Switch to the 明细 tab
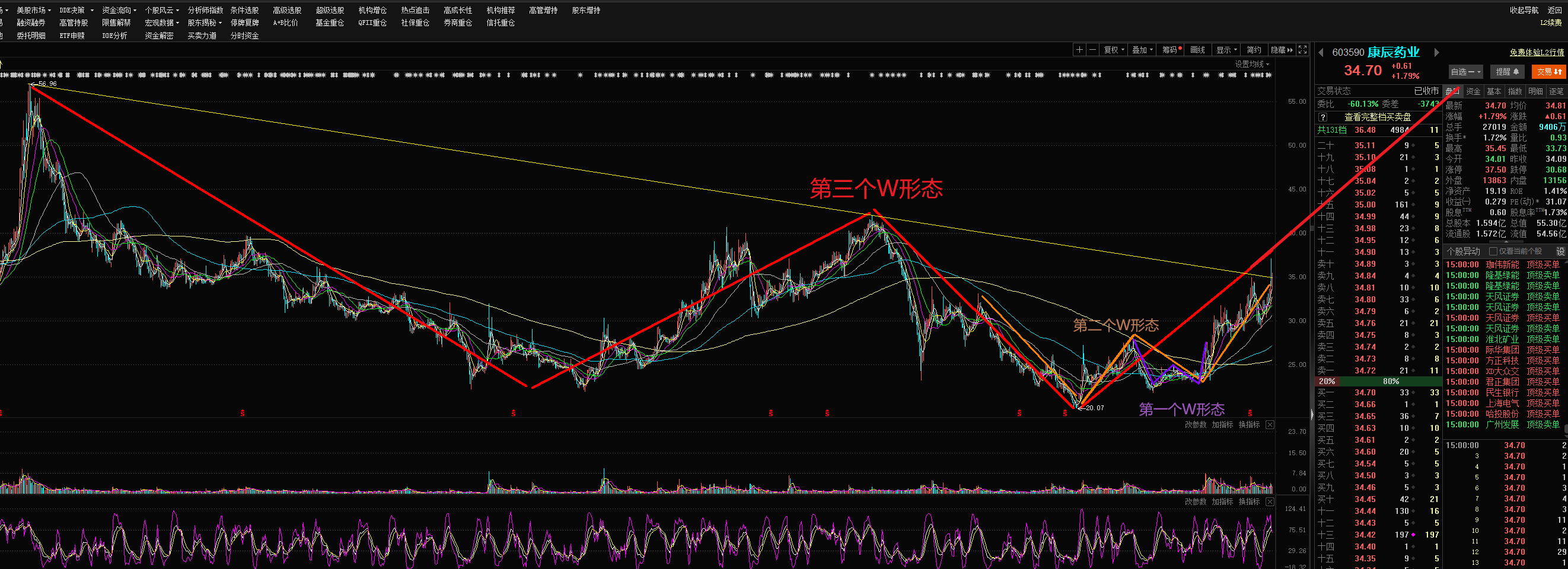The width and height of the screenshot is (1568, 569). pos(1536,91)
